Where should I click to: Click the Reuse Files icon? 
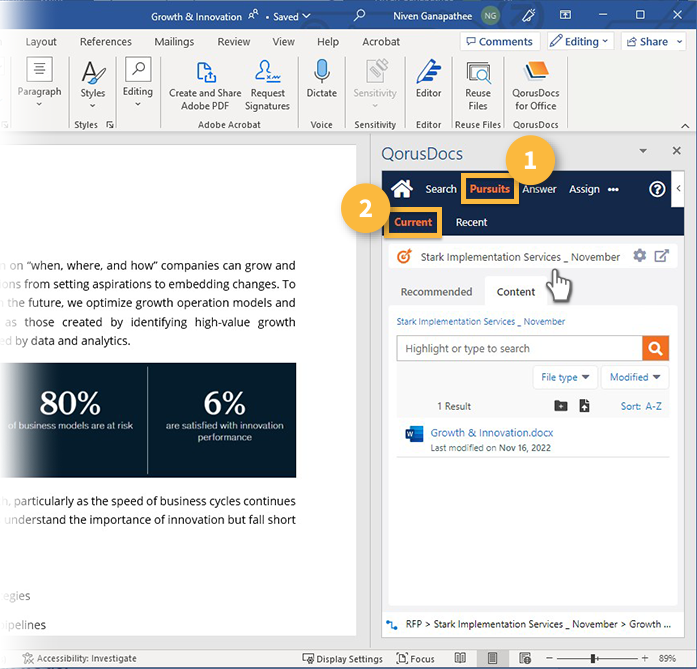pos(478,72)
